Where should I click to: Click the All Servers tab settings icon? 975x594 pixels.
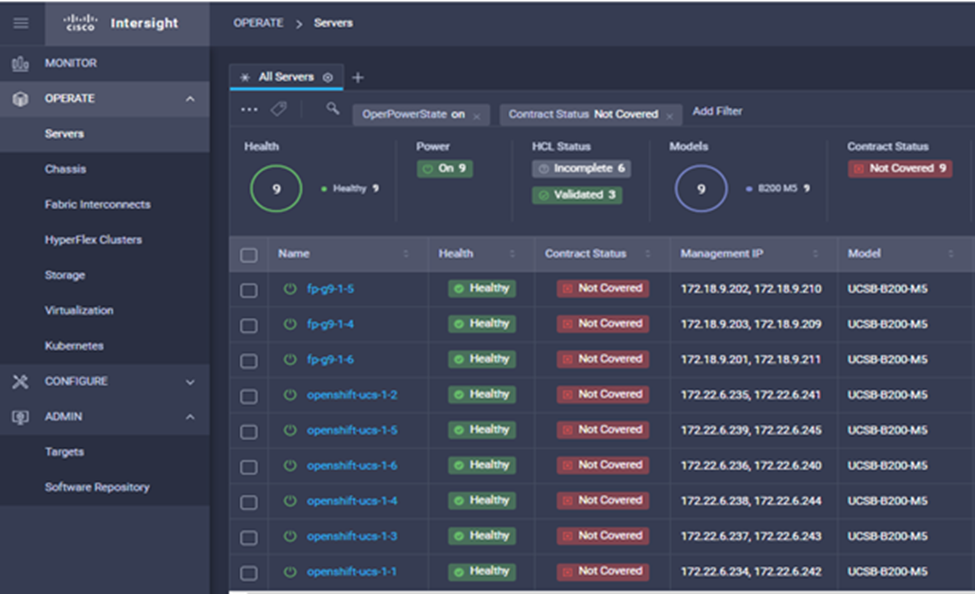(328, 78)
